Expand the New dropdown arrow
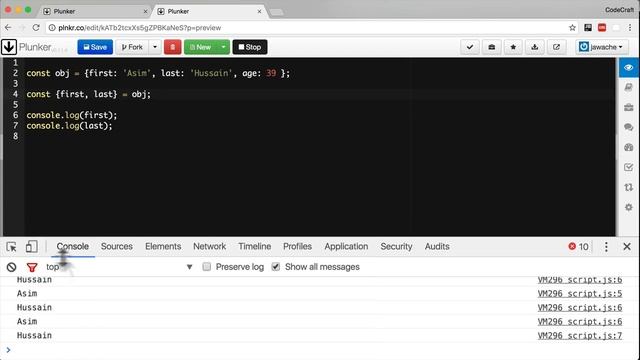The height and width of the screenshot is (360, 640). (223, 47)
